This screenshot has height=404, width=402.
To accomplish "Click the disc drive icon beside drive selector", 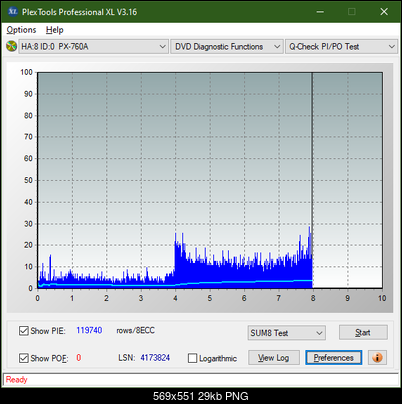I will point(11,46).
